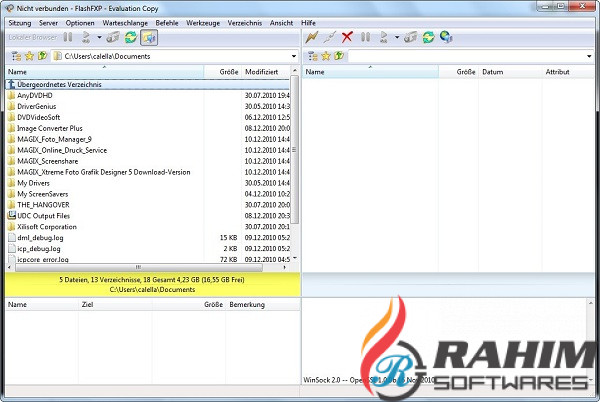Sort left pane by Größe column
The height and width of the screenshot is (402, 600).
click(x=223, y=72)
